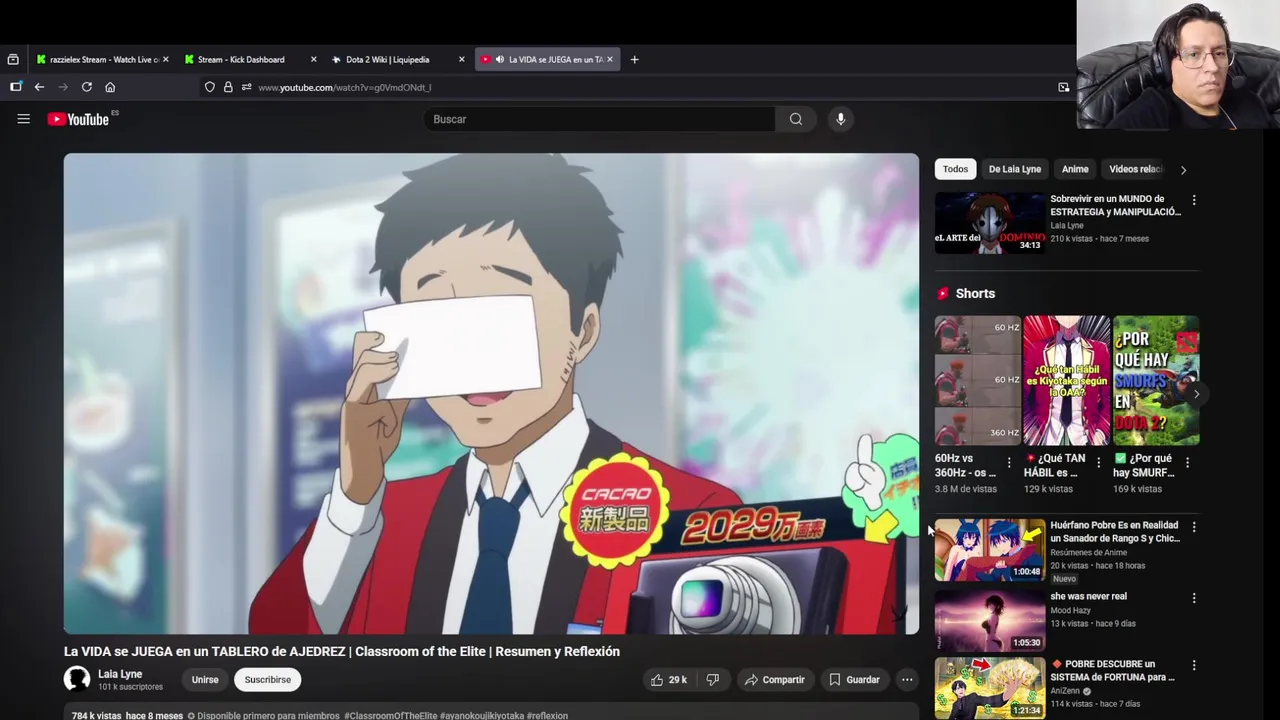Mute audio on the YouTube tab
The height and width of the screenshot is (720, 1280).
click(x=499, y=59)
